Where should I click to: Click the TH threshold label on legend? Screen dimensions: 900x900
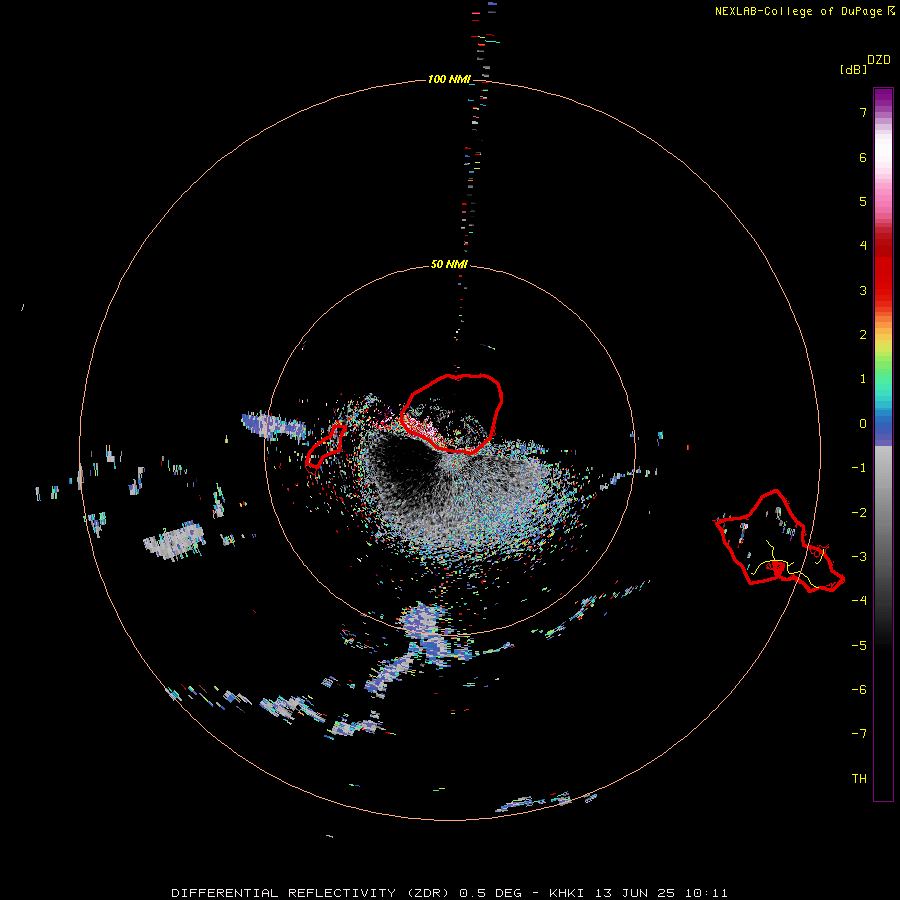click(859, 779)
